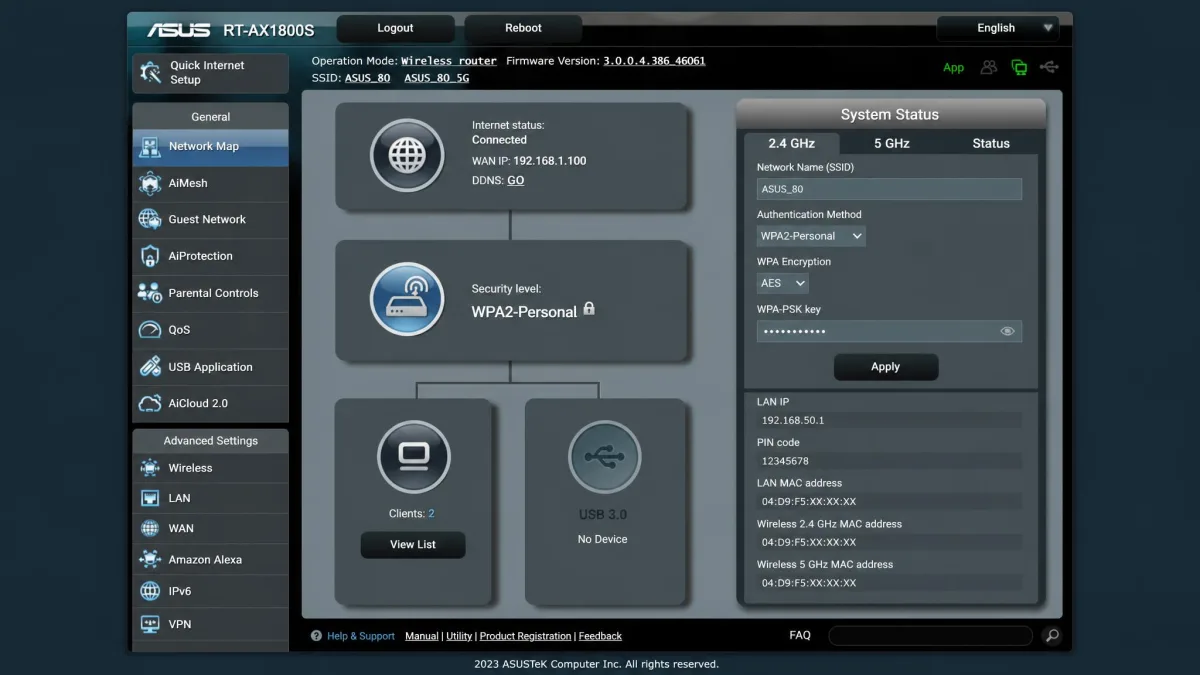Click the View List button
Screen dimensions: 1200x675
pos(413,545)
